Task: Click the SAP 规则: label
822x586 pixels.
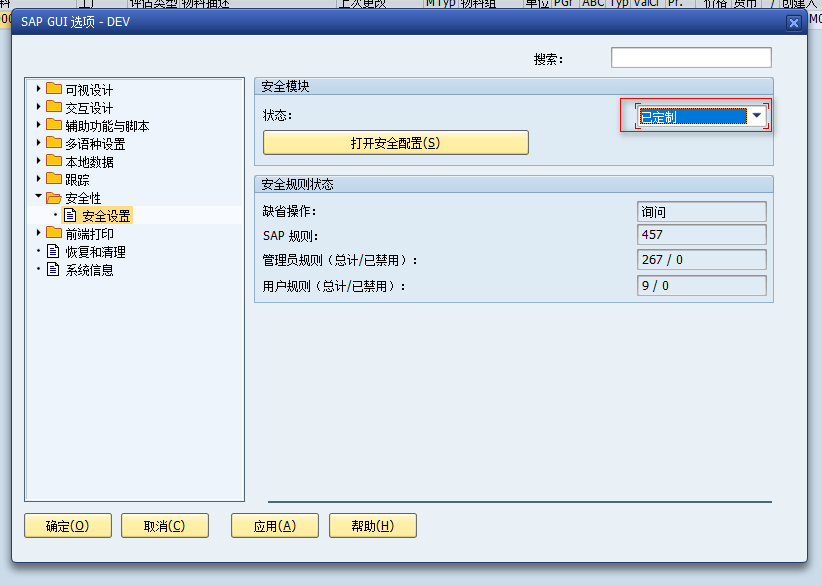Action: coord(290,236)
